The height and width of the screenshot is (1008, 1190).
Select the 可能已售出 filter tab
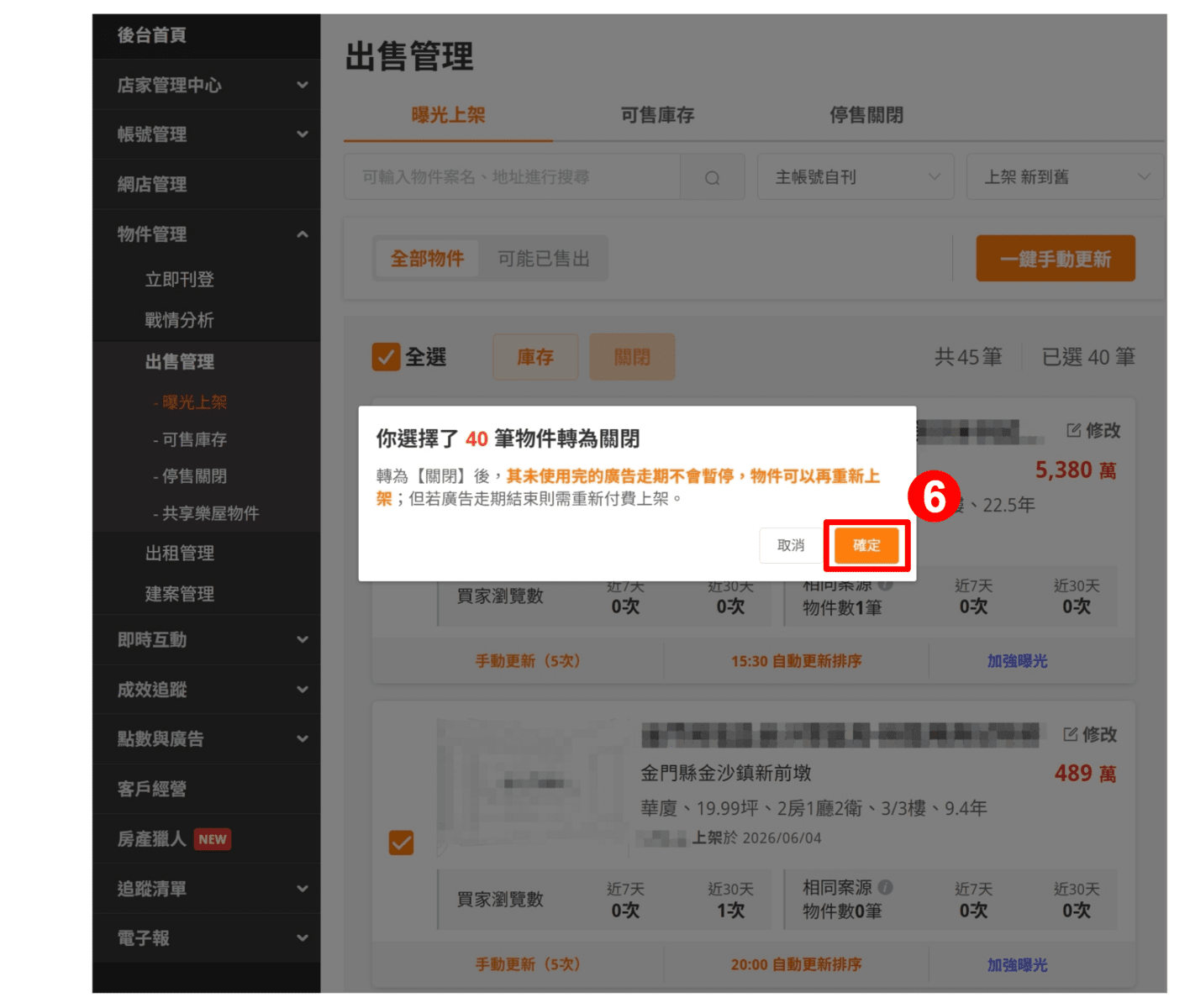544,259
